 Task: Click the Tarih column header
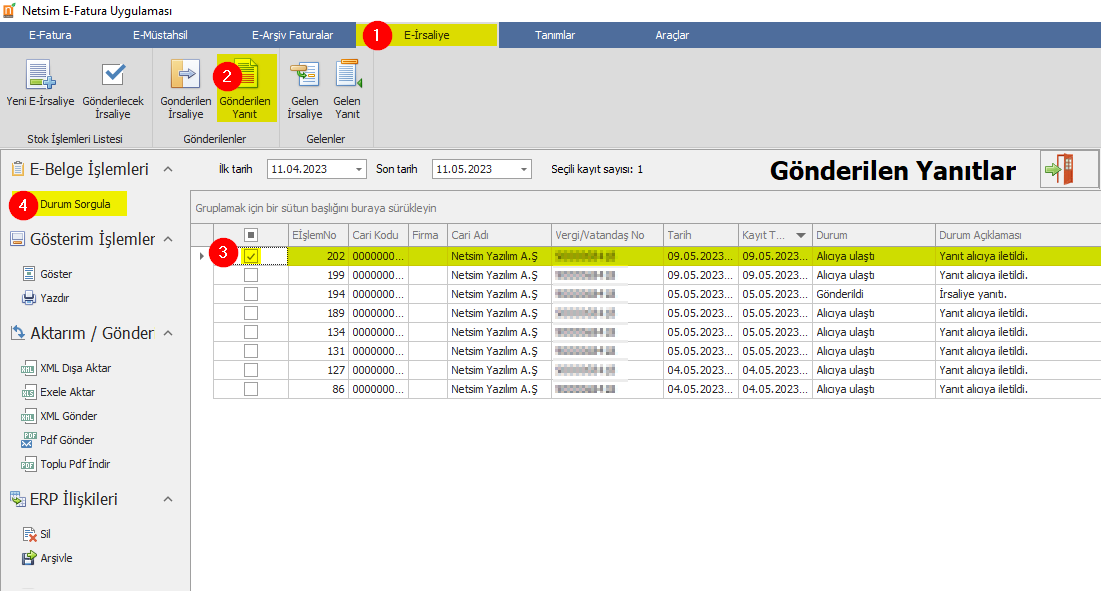tap(701, 235)
